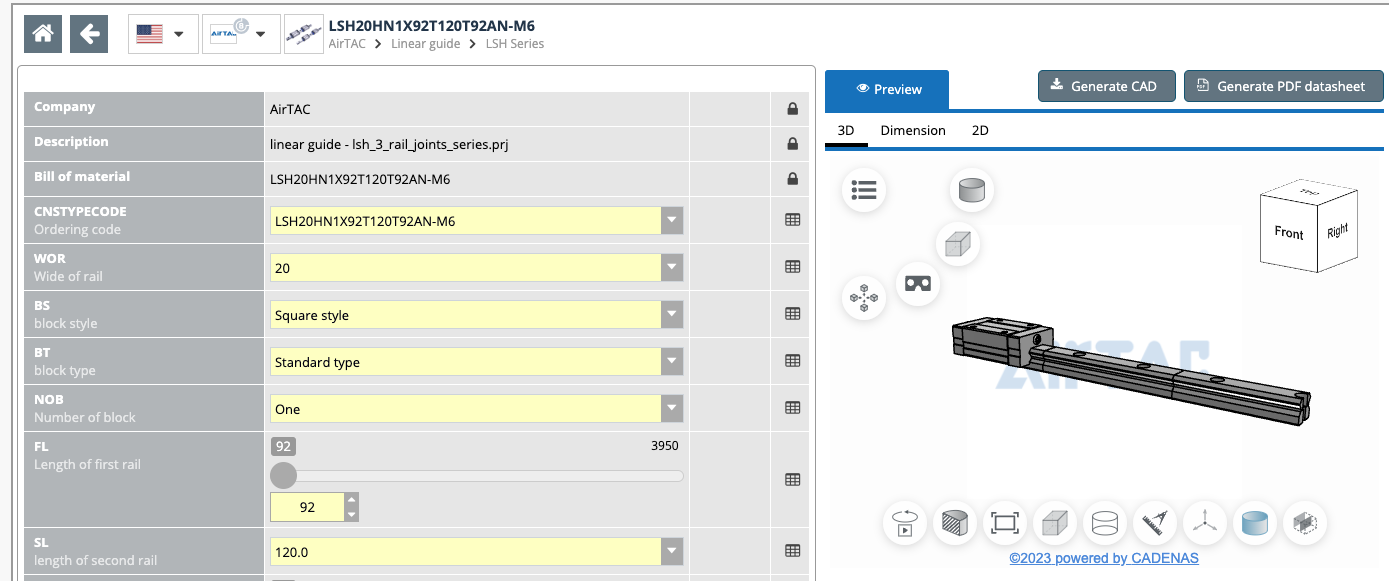
Task: Click lock icon in Company row
Action: click(792, 109)
